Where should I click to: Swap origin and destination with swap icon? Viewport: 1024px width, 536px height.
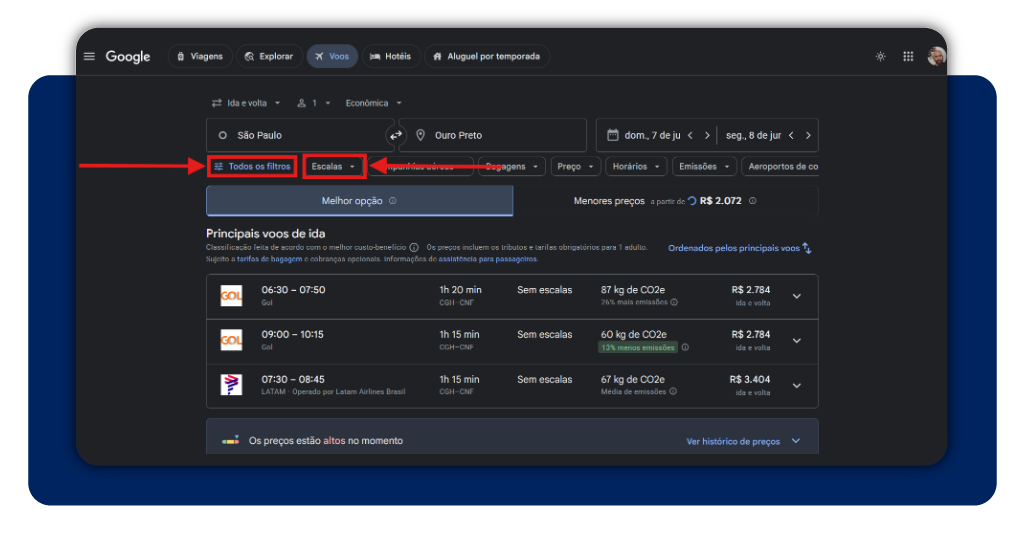(396, 135)
